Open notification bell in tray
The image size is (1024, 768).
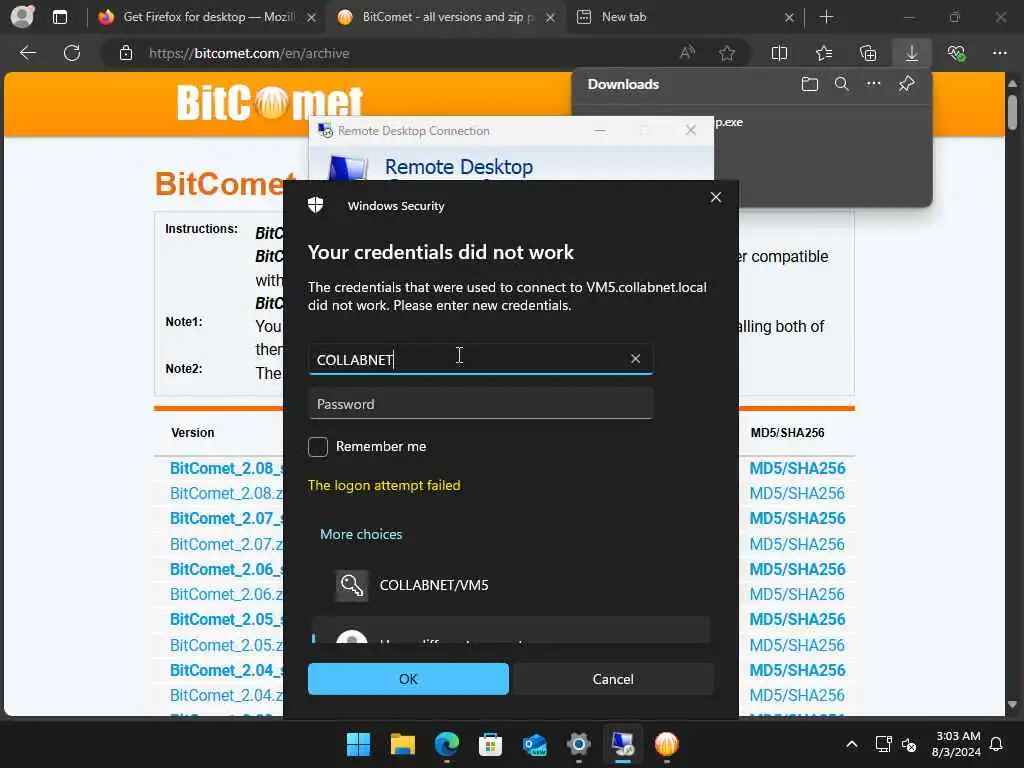[x=997, y=744]
